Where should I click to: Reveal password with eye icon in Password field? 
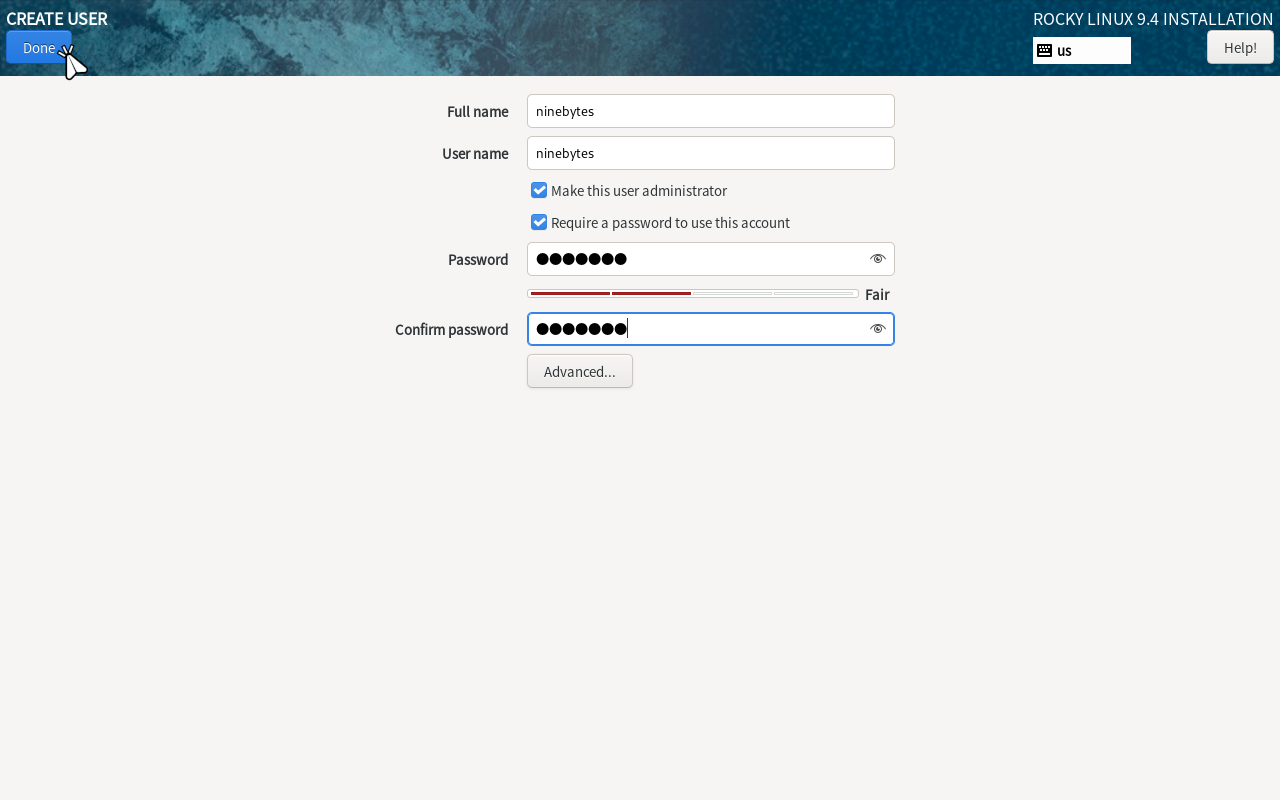click(878, 259)
